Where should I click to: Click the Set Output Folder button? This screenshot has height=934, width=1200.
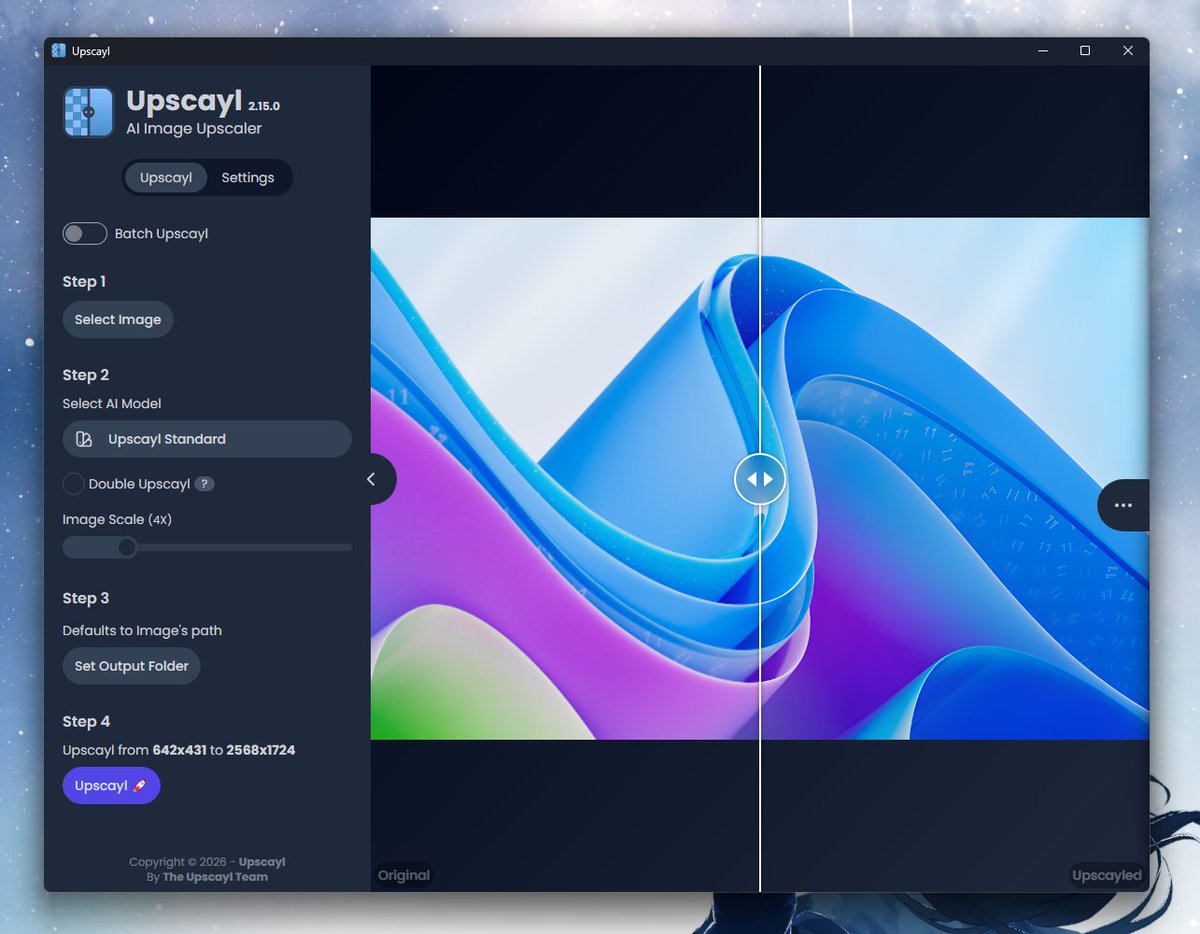(x=132, y=666)
